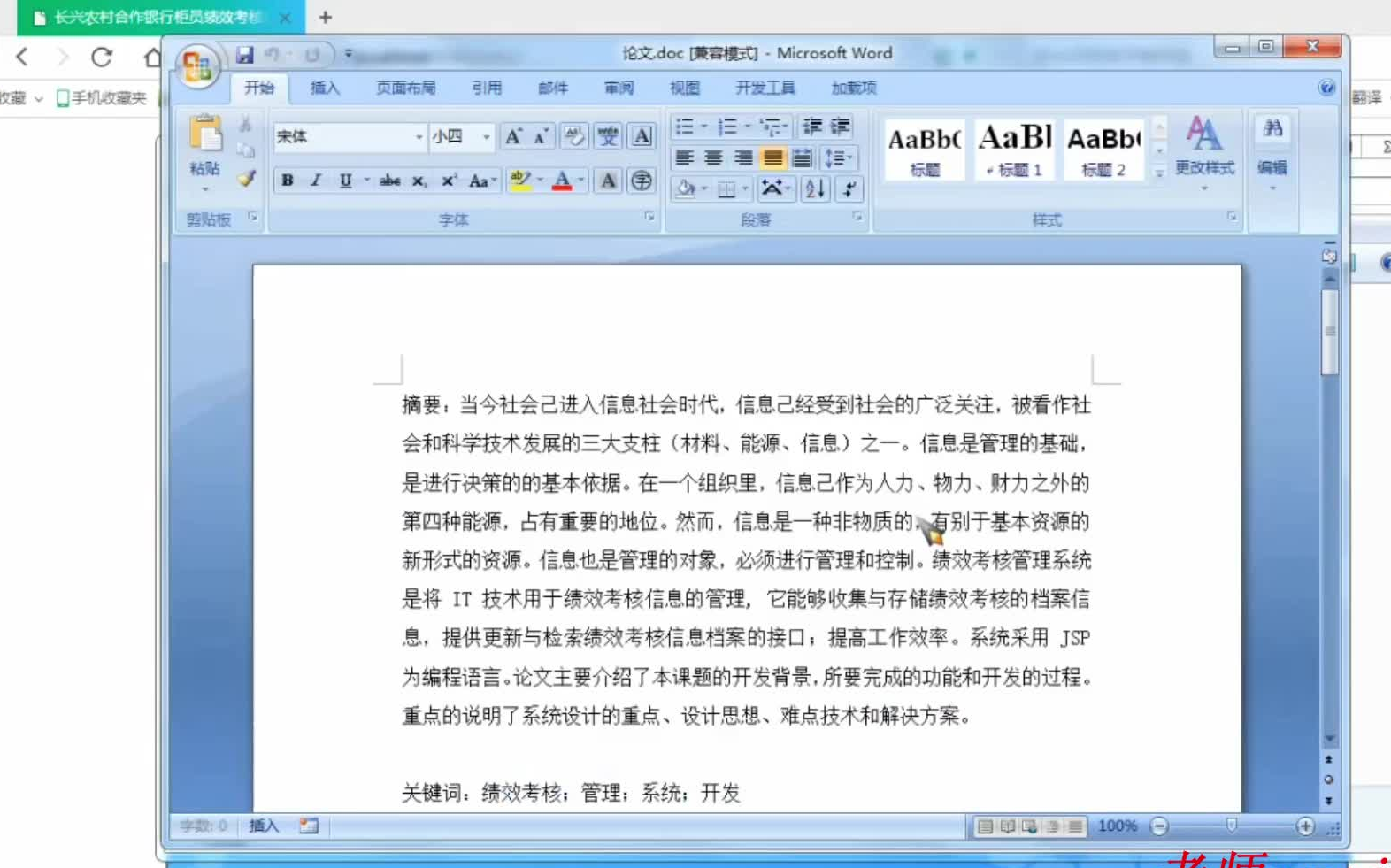
Task: Click the zoom out minus button
Action: 1159,826
